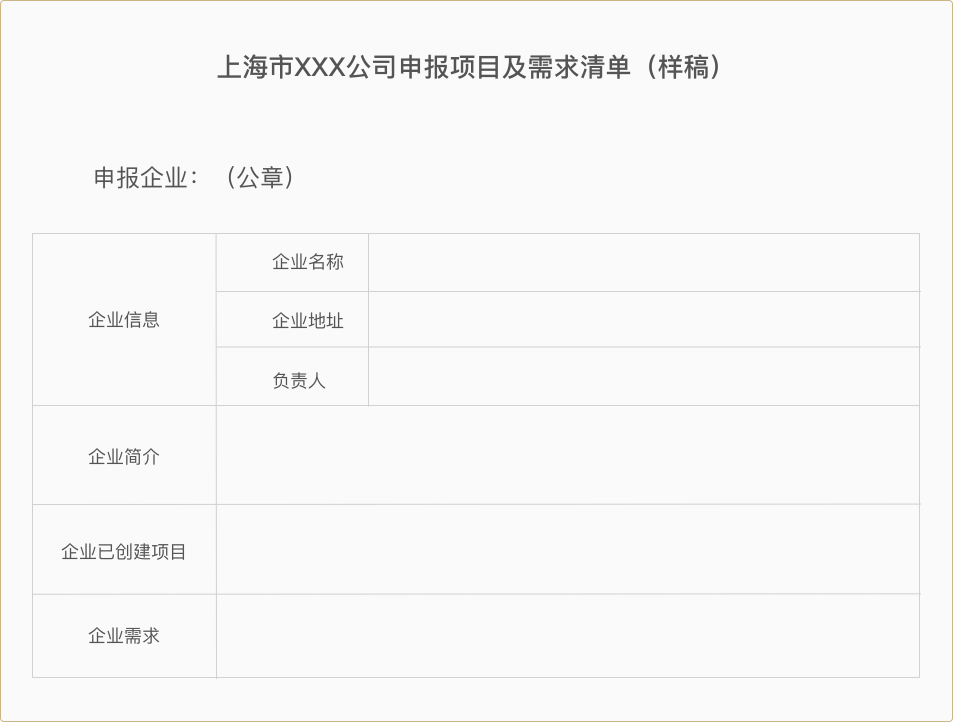The image size is (953, 722).
Task: Select the 企业已创建项目 label cell
Action: (124, 551)
